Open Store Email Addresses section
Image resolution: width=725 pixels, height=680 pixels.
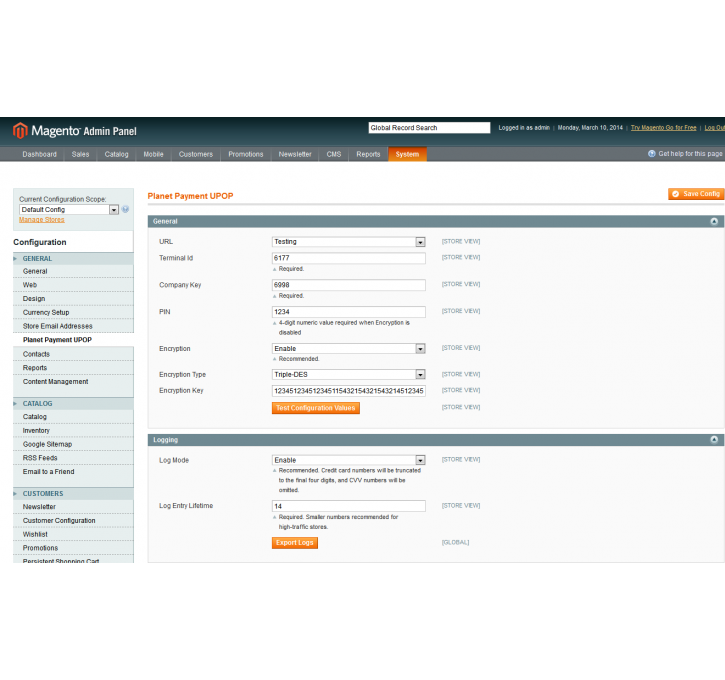(x=73, y=326)
